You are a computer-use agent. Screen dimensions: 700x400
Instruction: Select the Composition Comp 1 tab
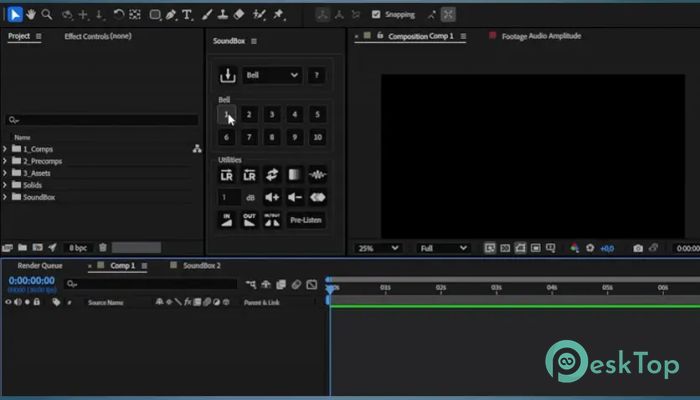(421, 36)
